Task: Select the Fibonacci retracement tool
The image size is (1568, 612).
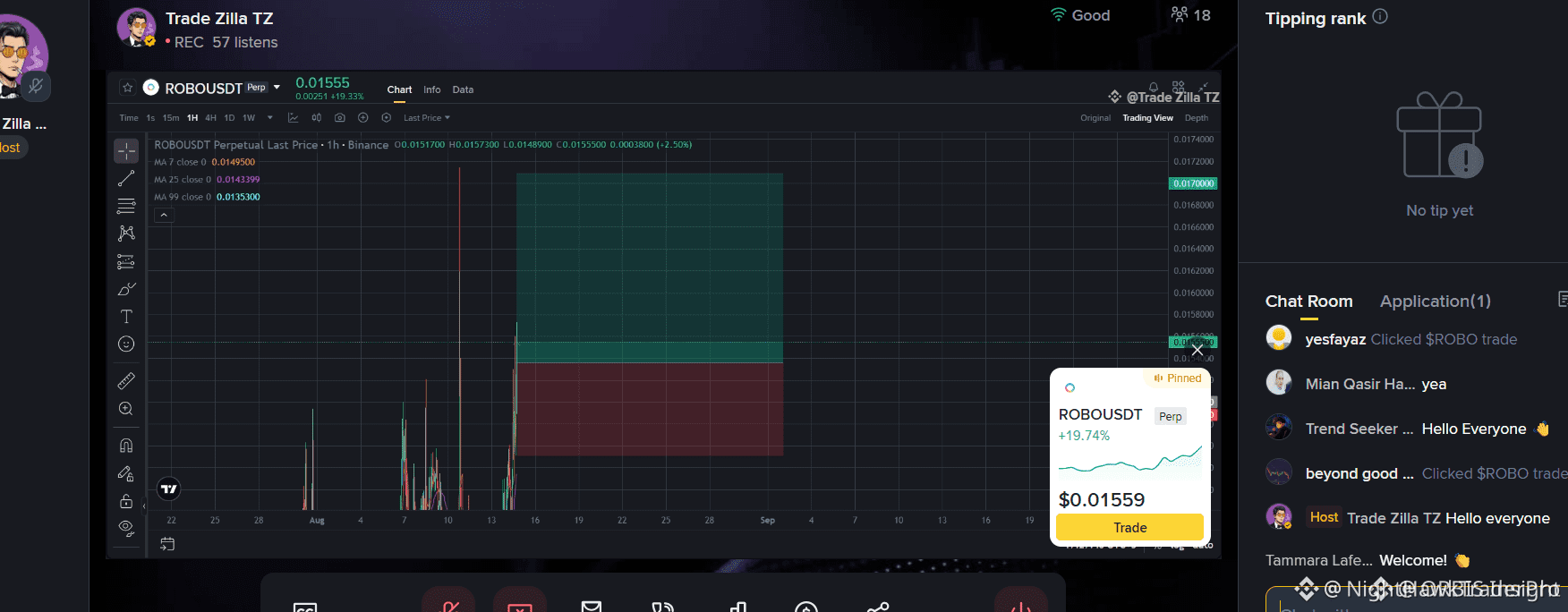Action: 126,206
